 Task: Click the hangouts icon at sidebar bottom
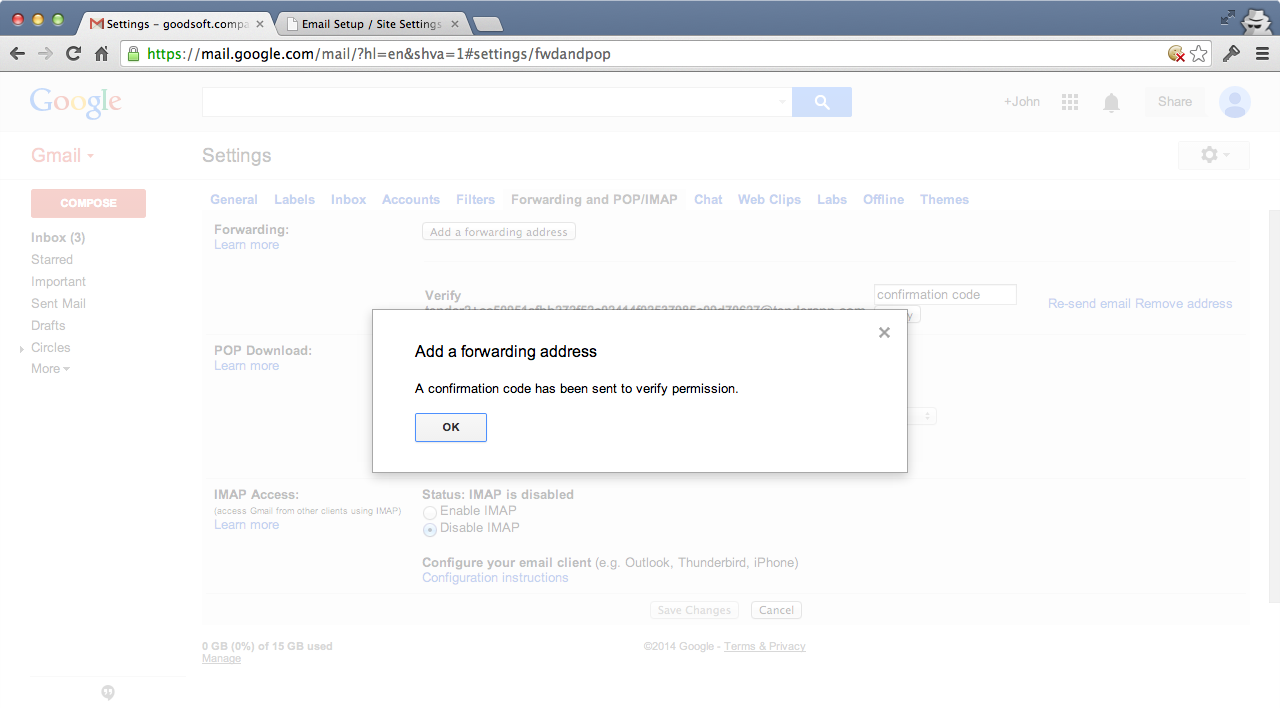pyautogui.click(x=108, y=692)
